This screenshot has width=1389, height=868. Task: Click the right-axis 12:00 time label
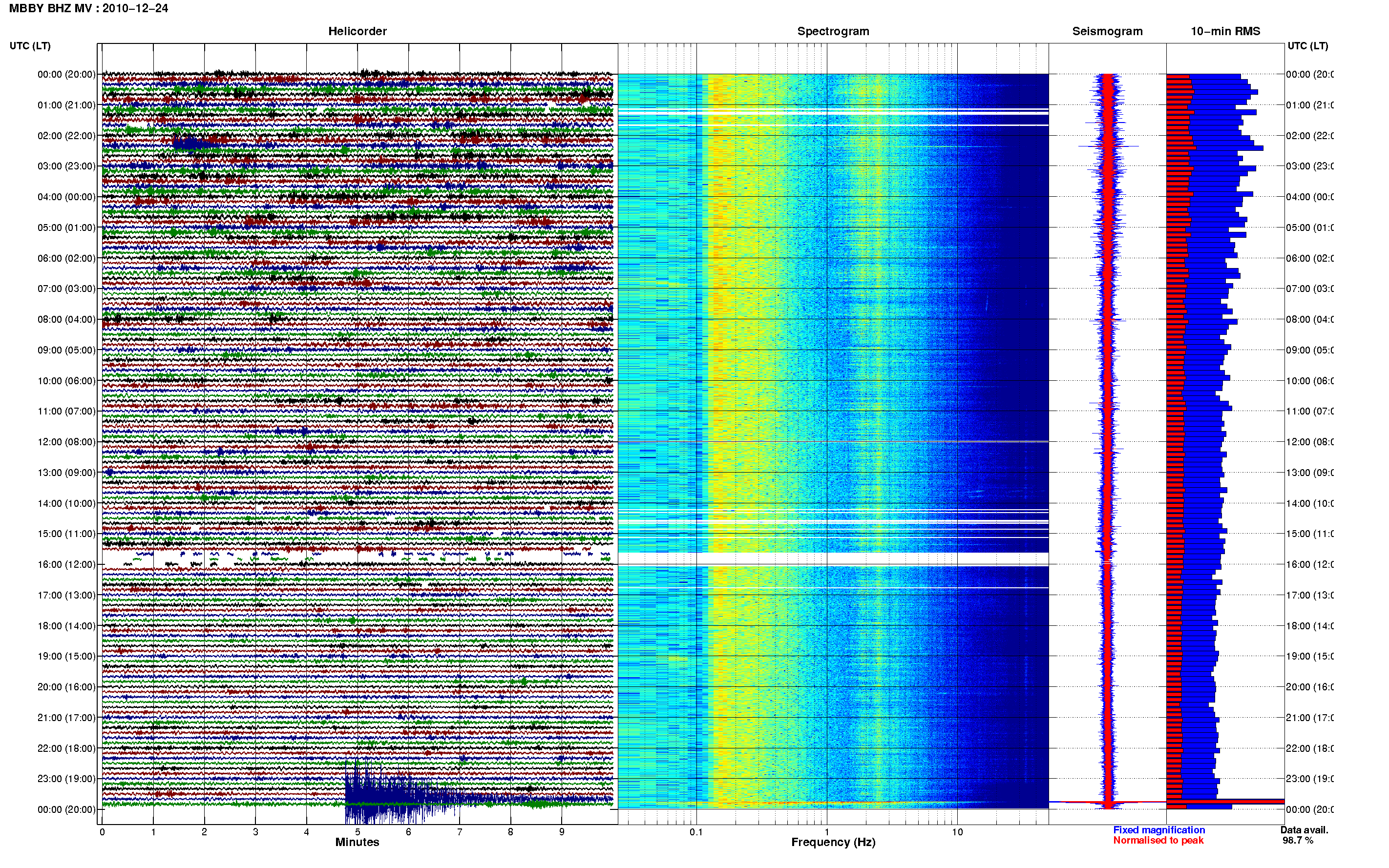click(1310, 442)
